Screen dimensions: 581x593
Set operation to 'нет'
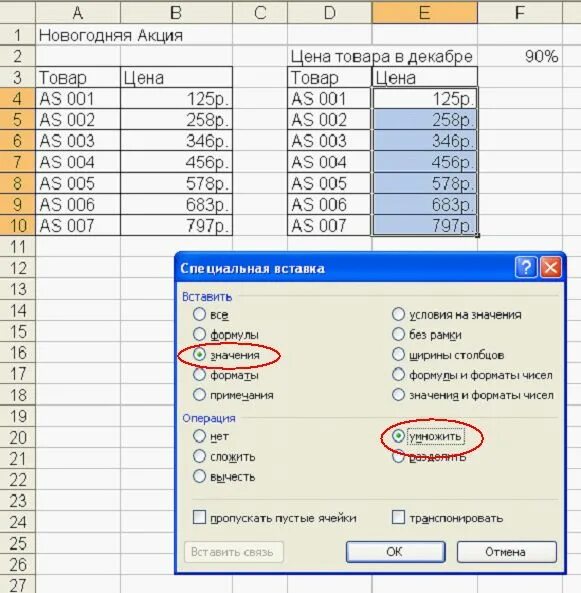click(199, 436)
